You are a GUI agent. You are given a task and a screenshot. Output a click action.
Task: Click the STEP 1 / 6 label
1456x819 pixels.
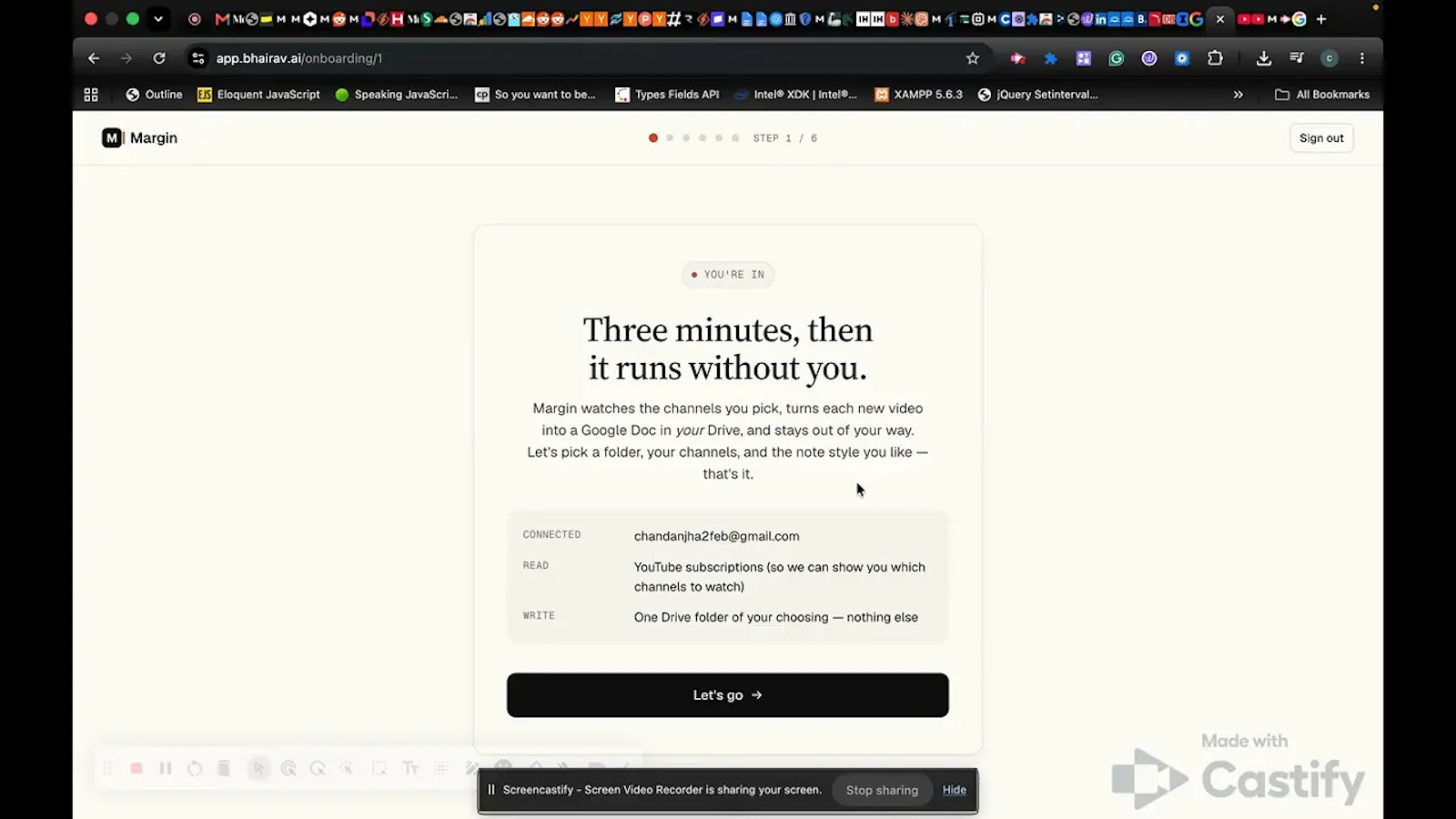785,138
